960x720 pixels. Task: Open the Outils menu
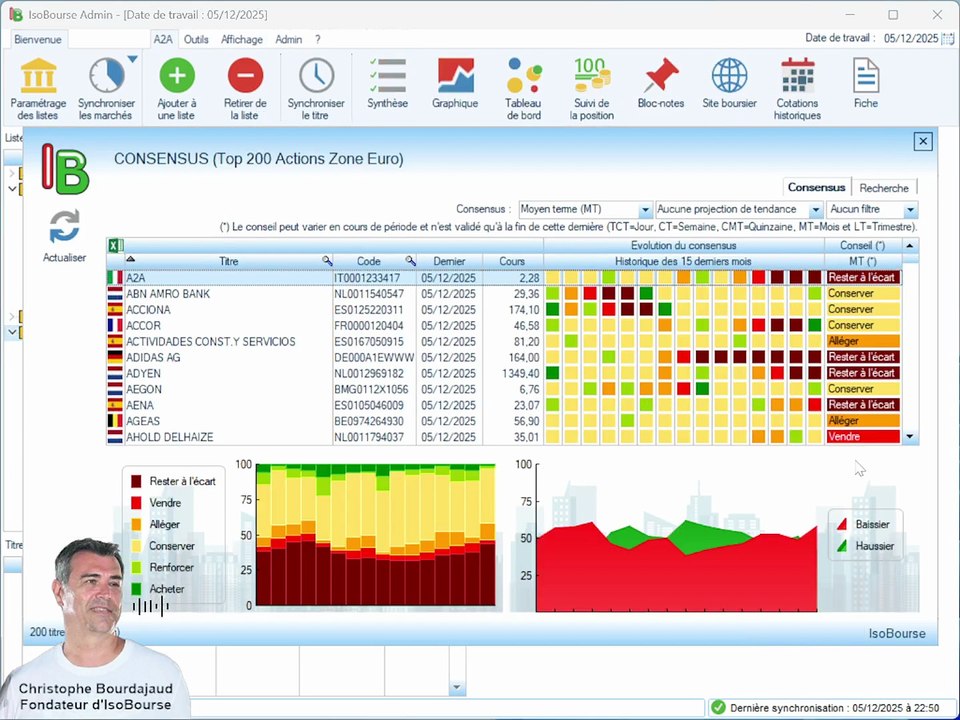pos(196,39)
